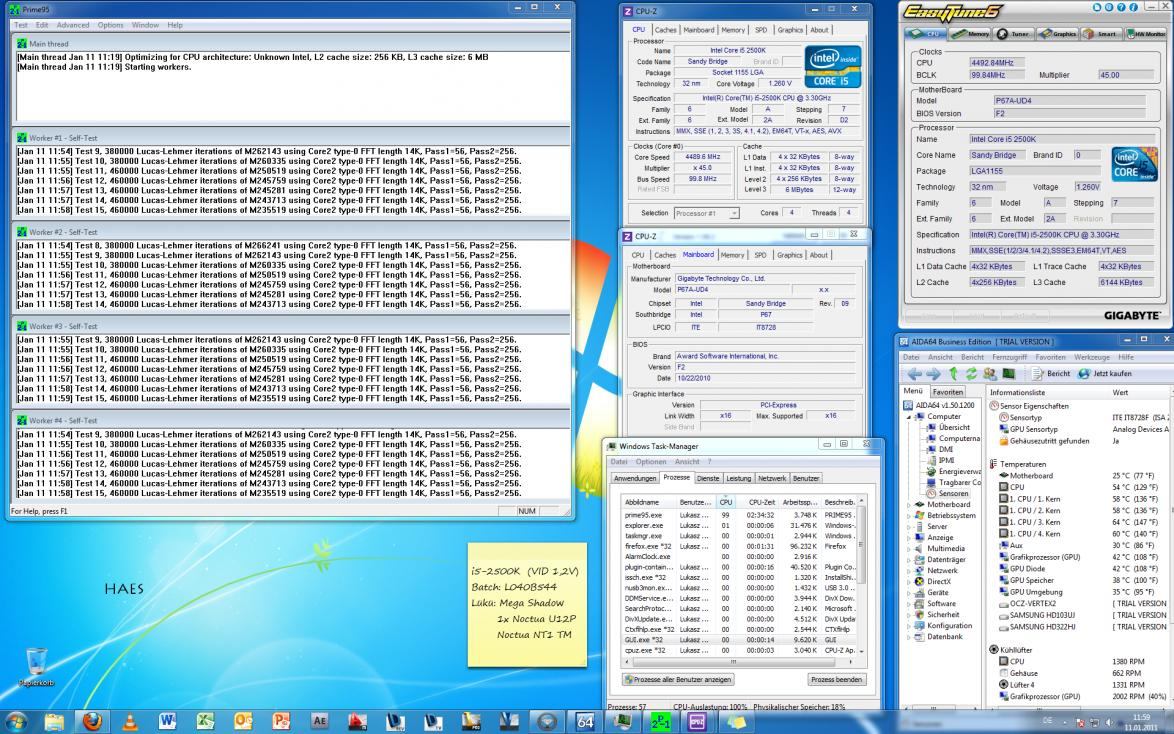Click Jetzt kaufen label in AIDA64 toolbar

tap(1113, 374)
